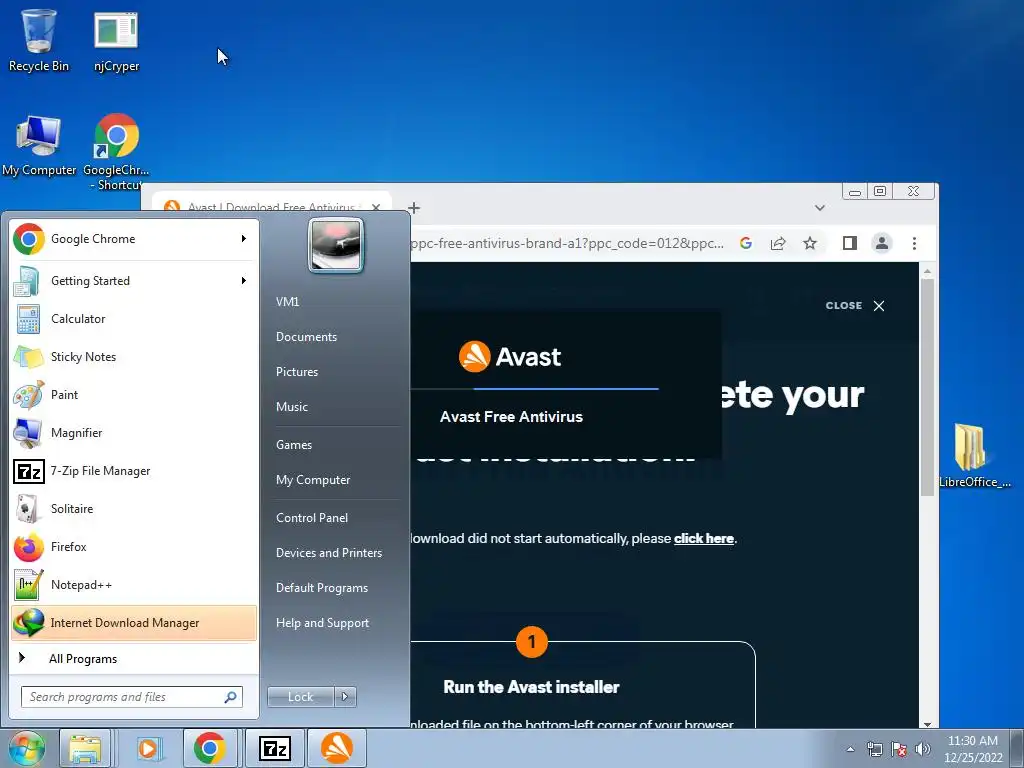
Task: Click the Google icon in address bar
Action: click(x=746, y=244)
